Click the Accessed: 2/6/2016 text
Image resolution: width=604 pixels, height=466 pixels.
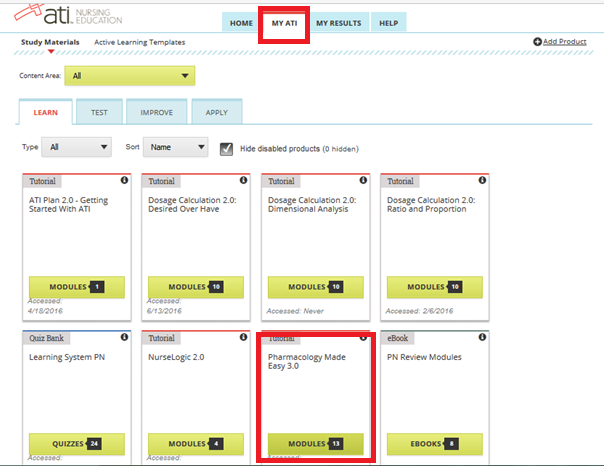419,311
